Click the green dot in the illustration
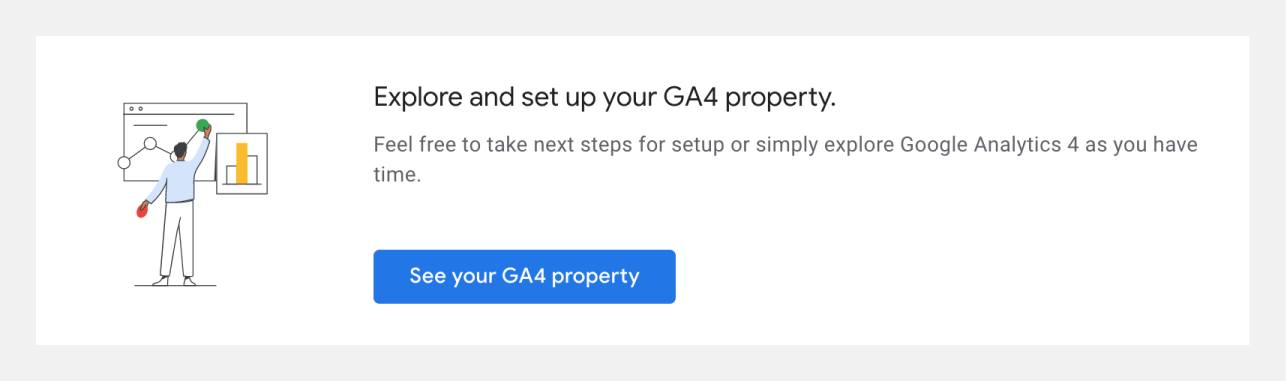The image size is (1286, 381). pos(203,126)
